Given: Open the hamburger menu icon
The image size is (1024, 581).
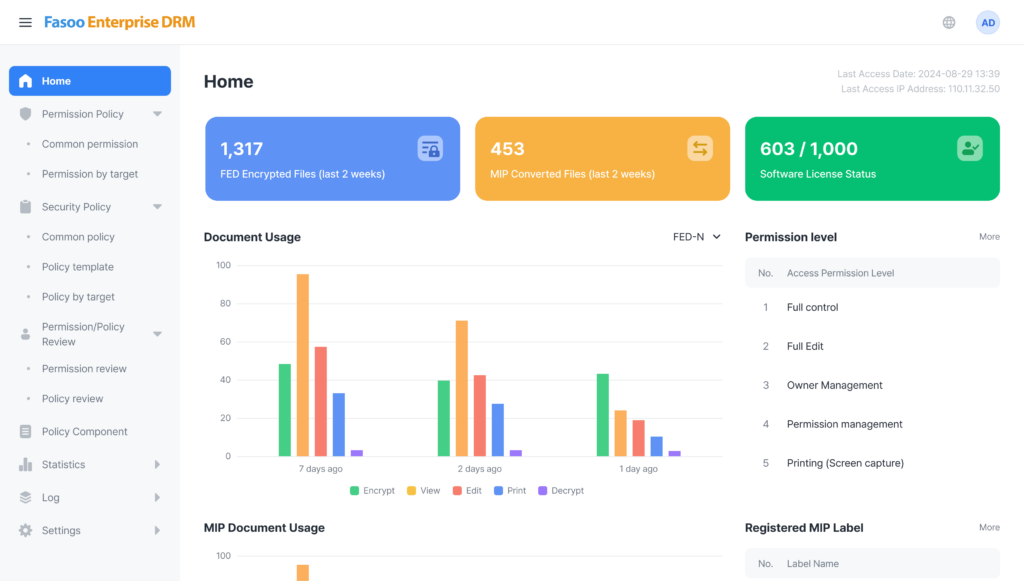Looking at the screenshot, I should click(25, 22).
